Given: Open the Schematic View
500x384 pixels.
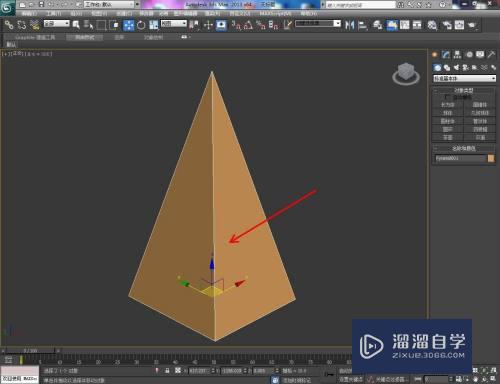Looking at the screenshot, I should tap(417, 25).
